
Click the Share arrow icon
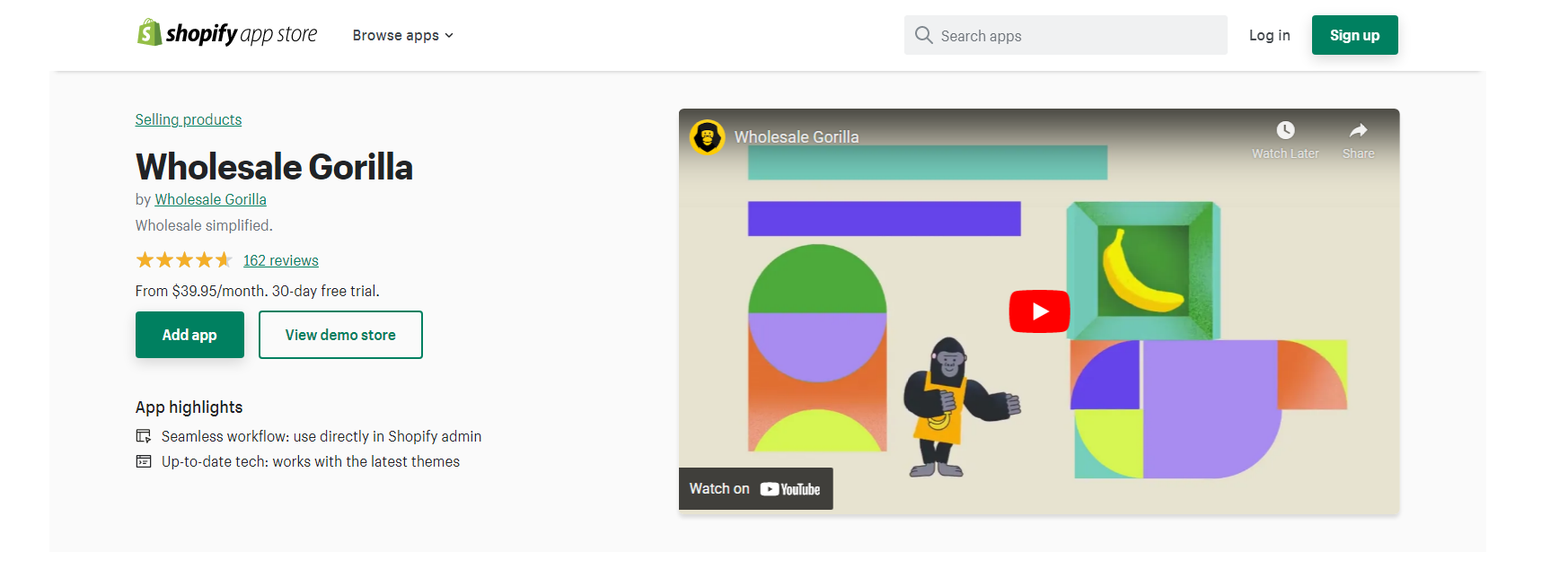point(1358,130)
